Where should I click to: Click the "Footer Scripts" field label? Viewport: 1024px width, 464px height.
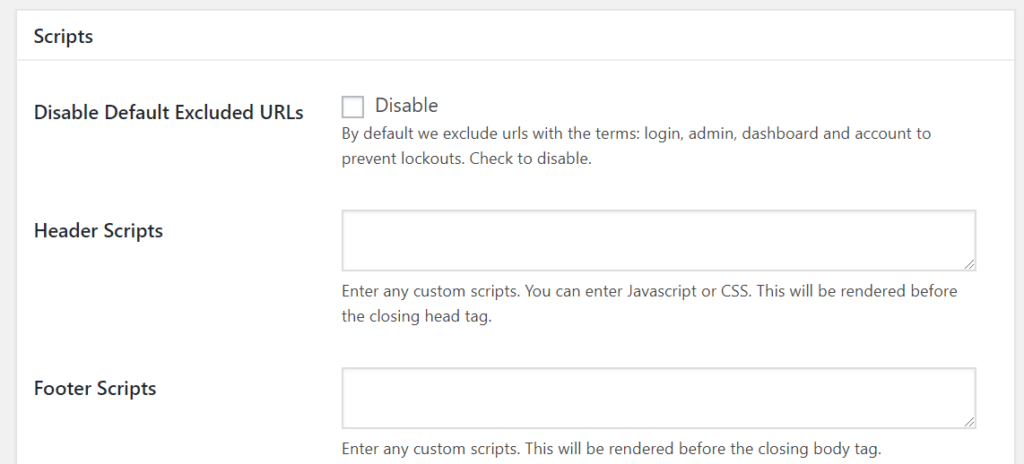[95, 388]
